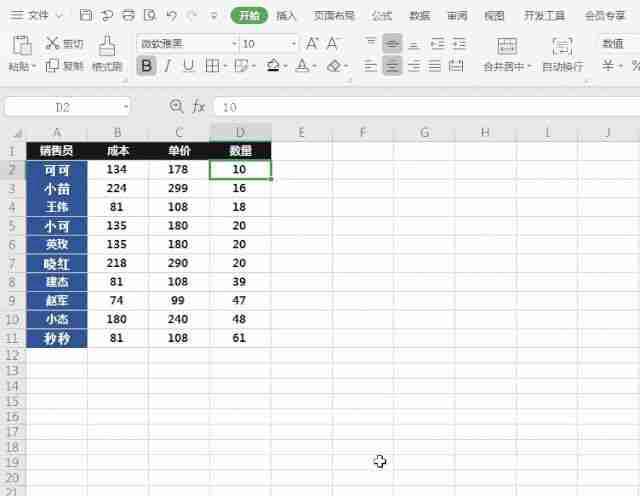Image resolution: width=640 pixels, height=496 pixels.
Task: Open the Name Box dropdown arrow
Action: click(x=126, y=107)
